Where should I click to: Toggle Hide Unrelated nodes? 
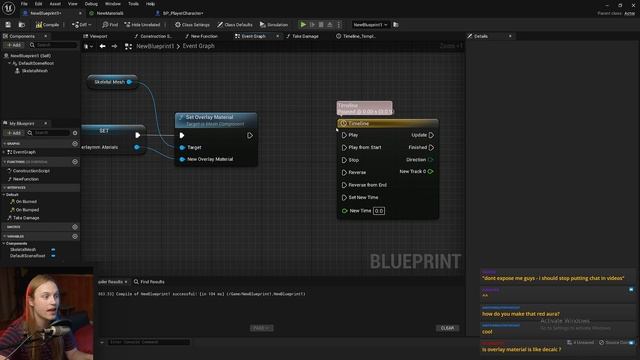tap(142, 25)
